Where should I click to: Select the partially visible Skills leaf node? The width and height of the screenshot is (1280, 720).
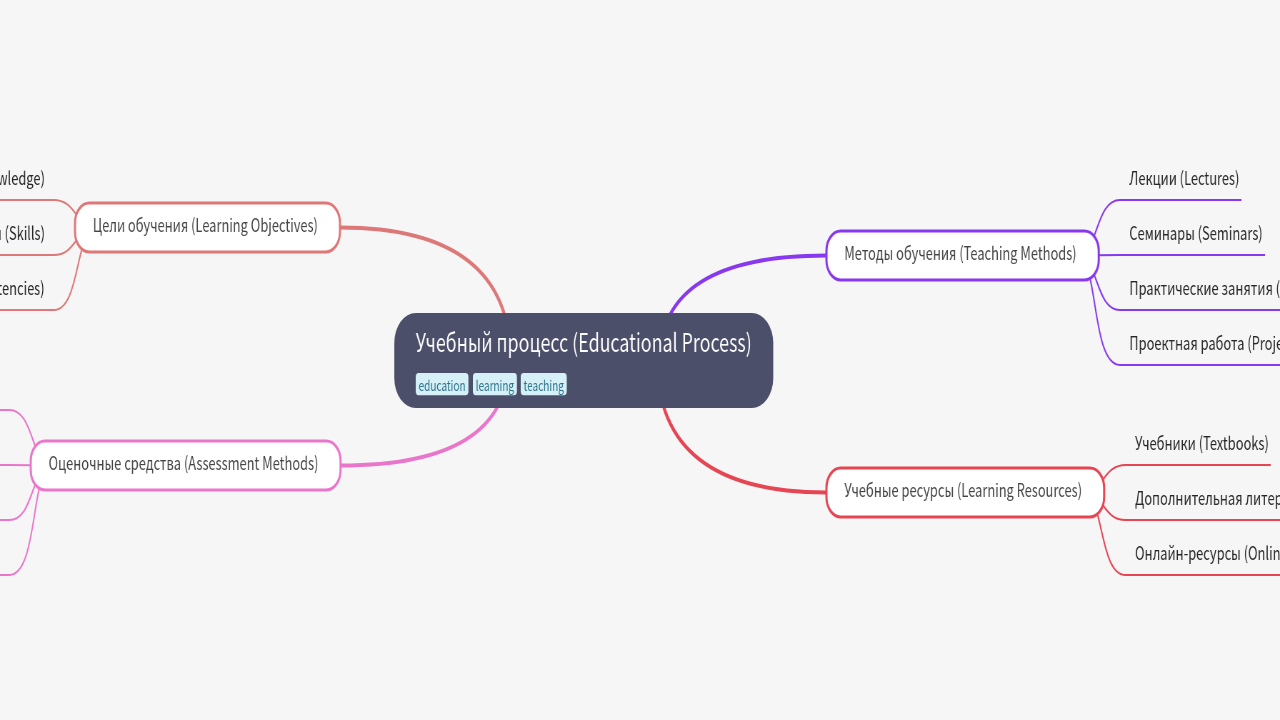(x=24, y=235)
